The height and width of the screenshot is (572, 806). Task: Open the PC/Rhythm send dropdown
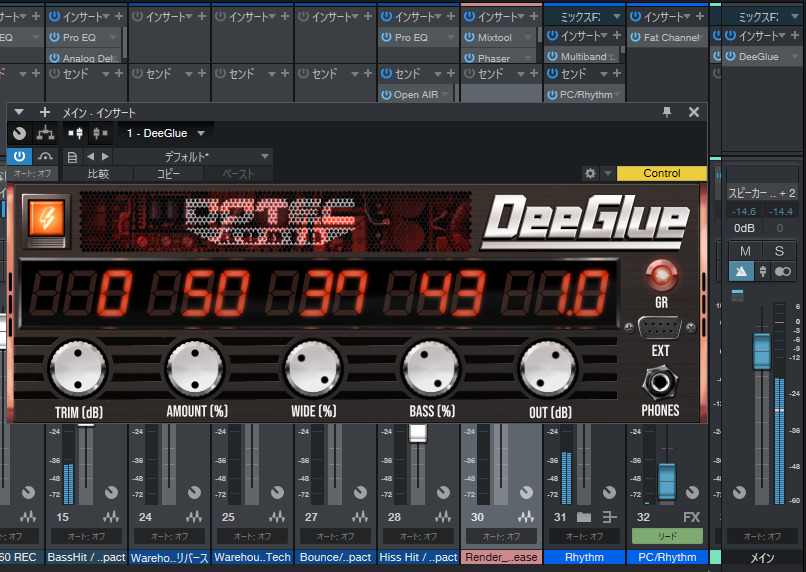click(x=617, y=95)
